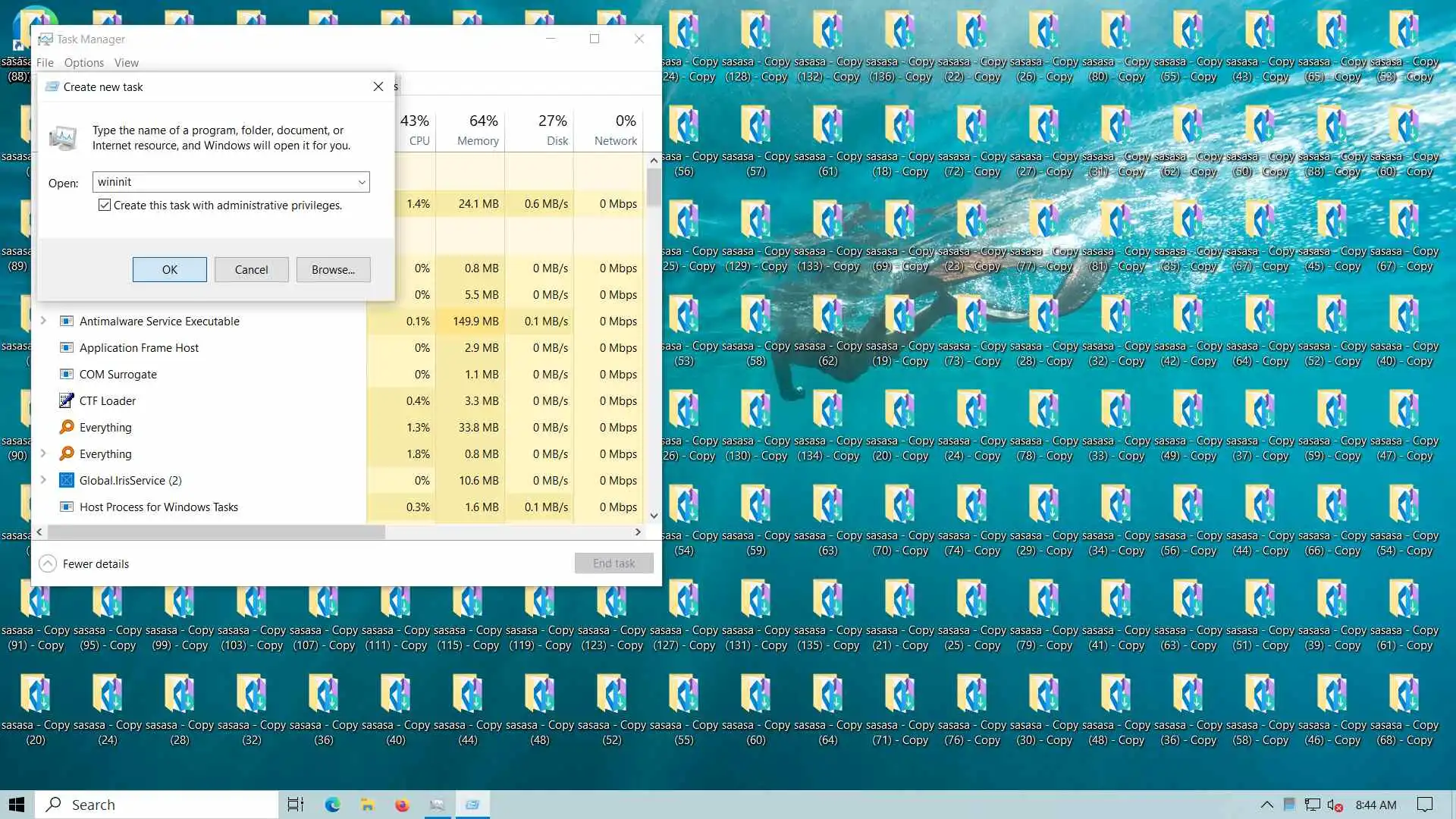Viewport: 1456px width, 819px height.
Task: Click the CTF Loader process icon
Action: click(x=67, y=400)
